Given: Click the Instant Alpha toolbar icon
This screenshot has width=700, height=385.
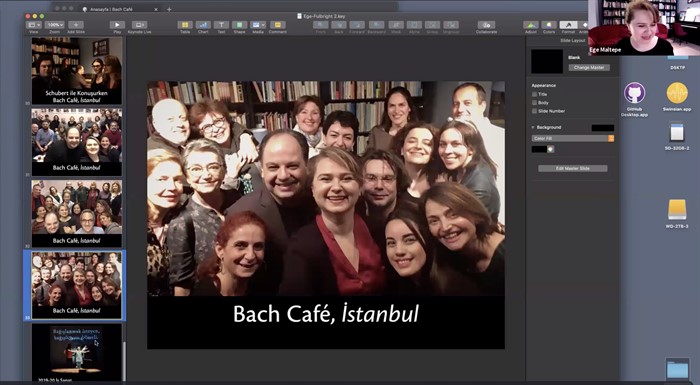Looking at the screenshot, I should click(414, 25).
